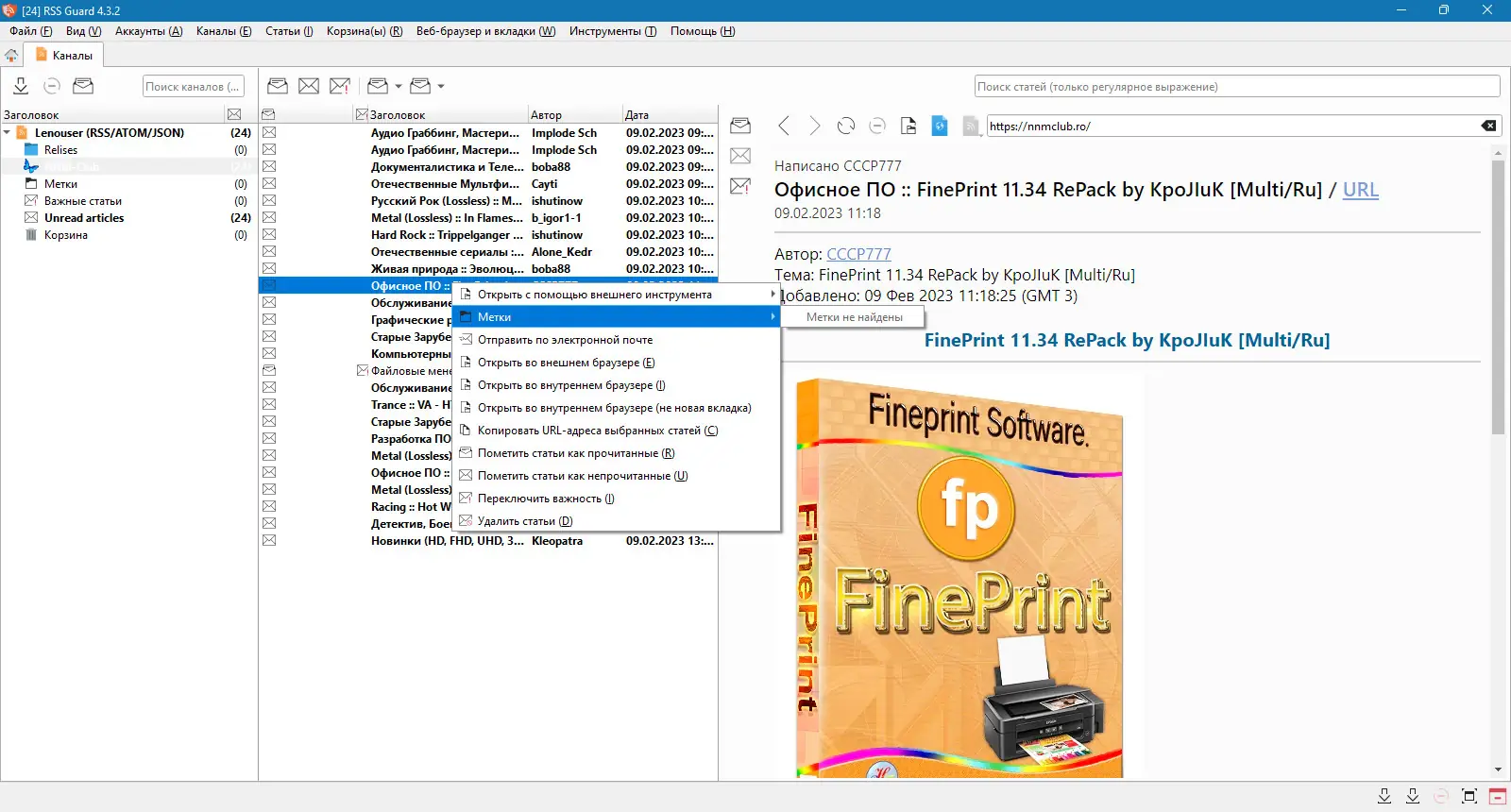1511x812 pixels.
Task: Select the Relises folder in feed tree
Action: tap(60, 150)
